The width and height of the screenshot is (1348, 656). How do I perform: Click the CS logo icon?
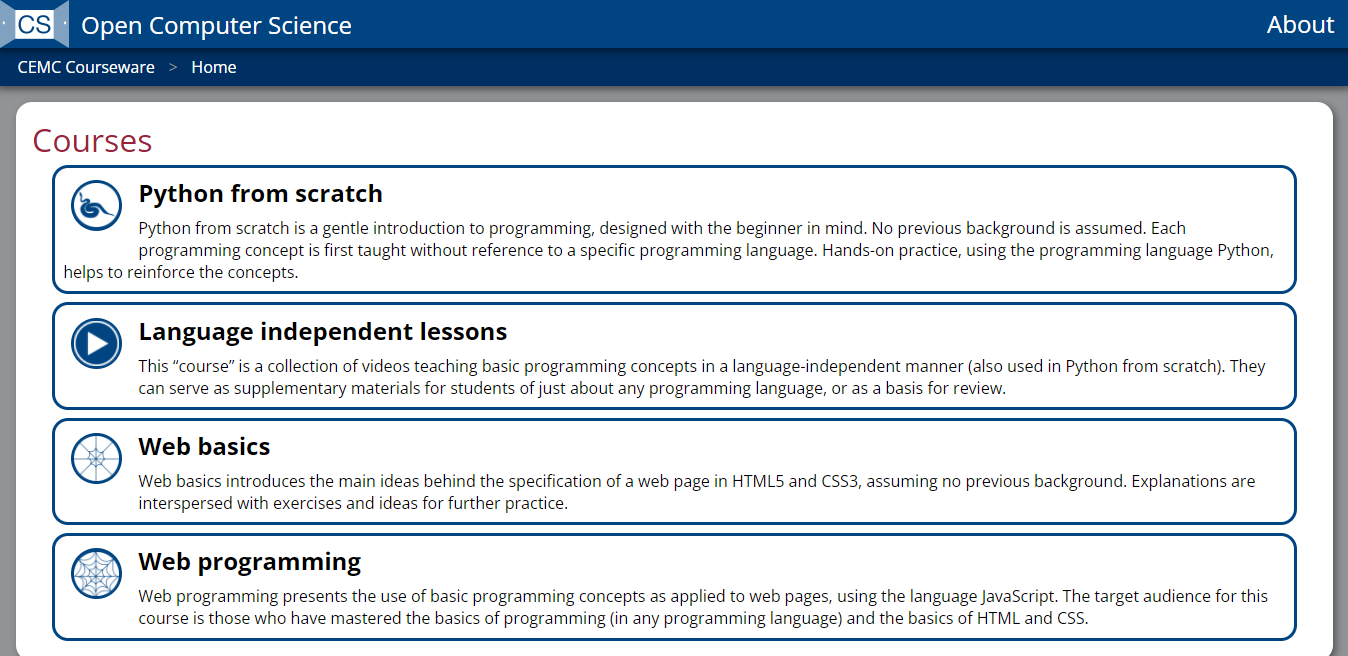[34, 24]
